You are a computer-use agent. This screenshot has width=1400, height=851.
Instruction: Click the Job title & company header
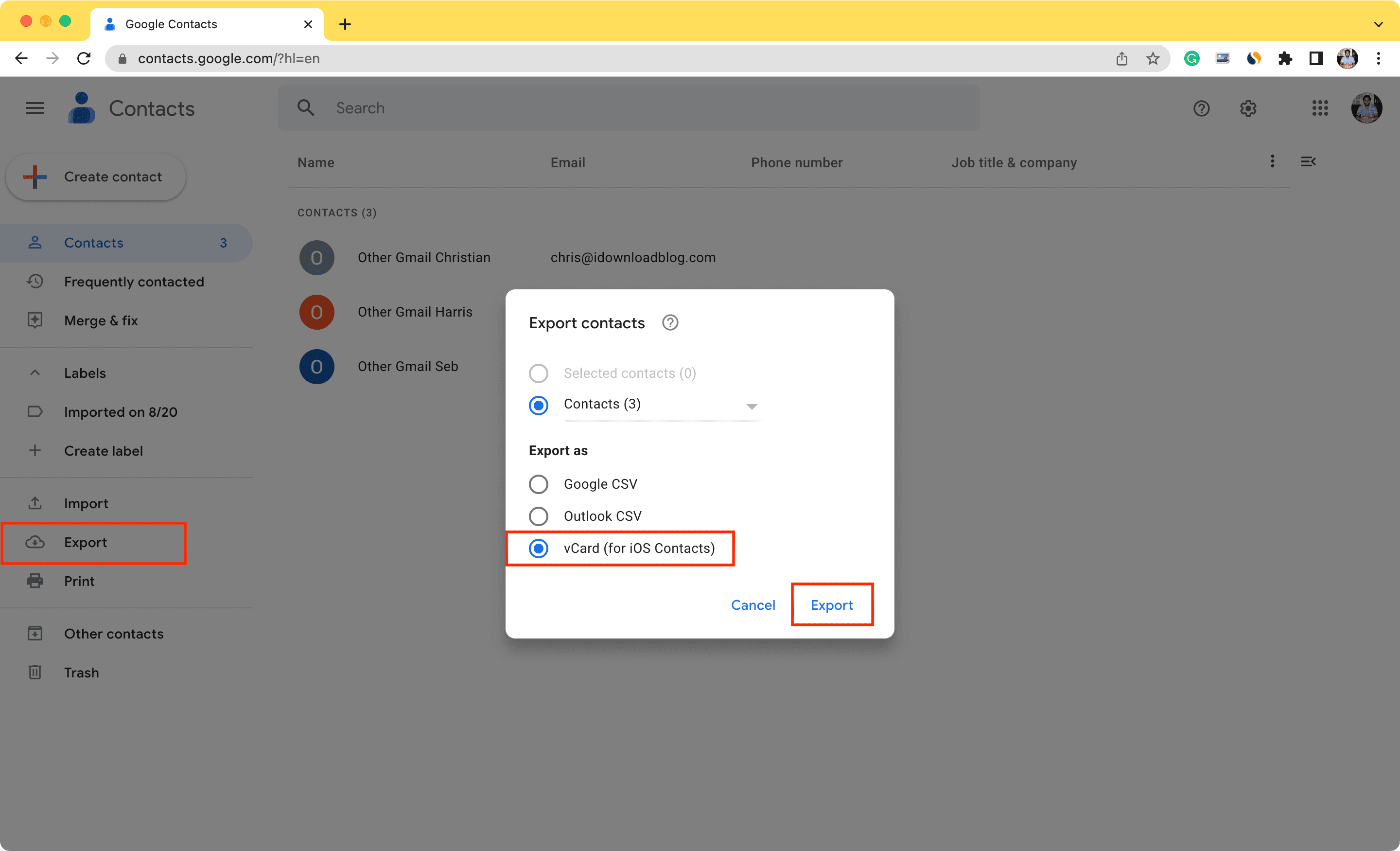(1014, 162)
